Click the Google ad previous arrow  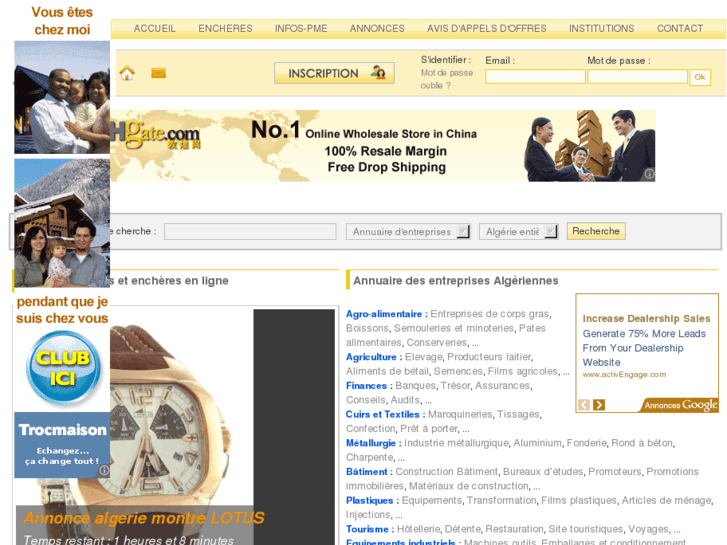[x=584, y=405]
